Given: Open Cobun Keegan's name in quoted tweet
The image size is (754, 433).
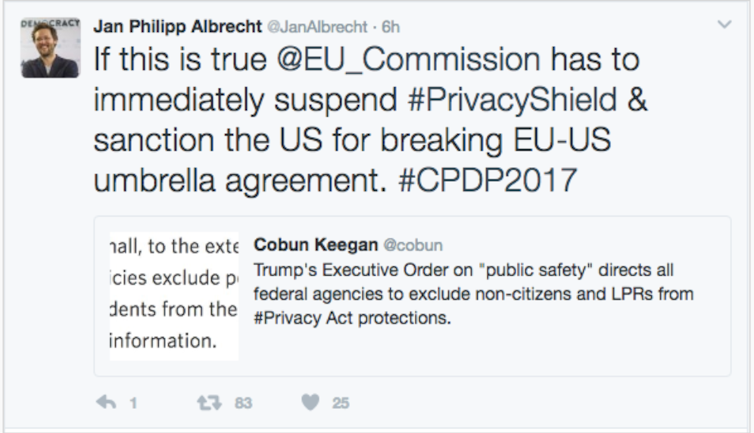Looking at the screenshot, I should [x=317, y=245].
